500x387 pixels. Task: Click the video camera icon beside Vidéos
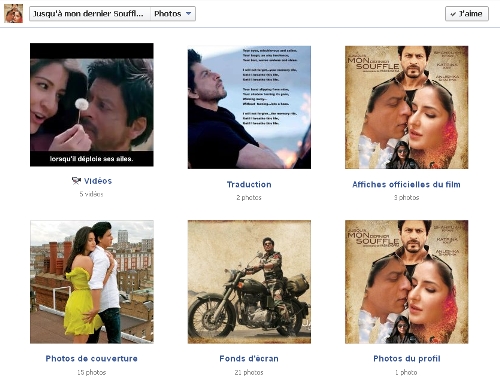(x=76, y=181)
